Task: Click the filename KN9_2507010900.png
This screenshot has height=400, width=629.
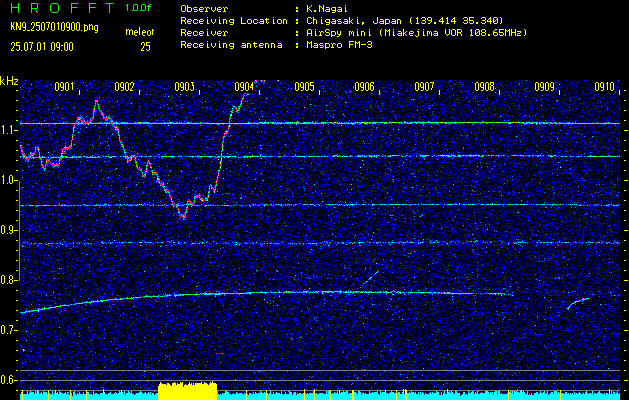Action: (x=54, y=28)
